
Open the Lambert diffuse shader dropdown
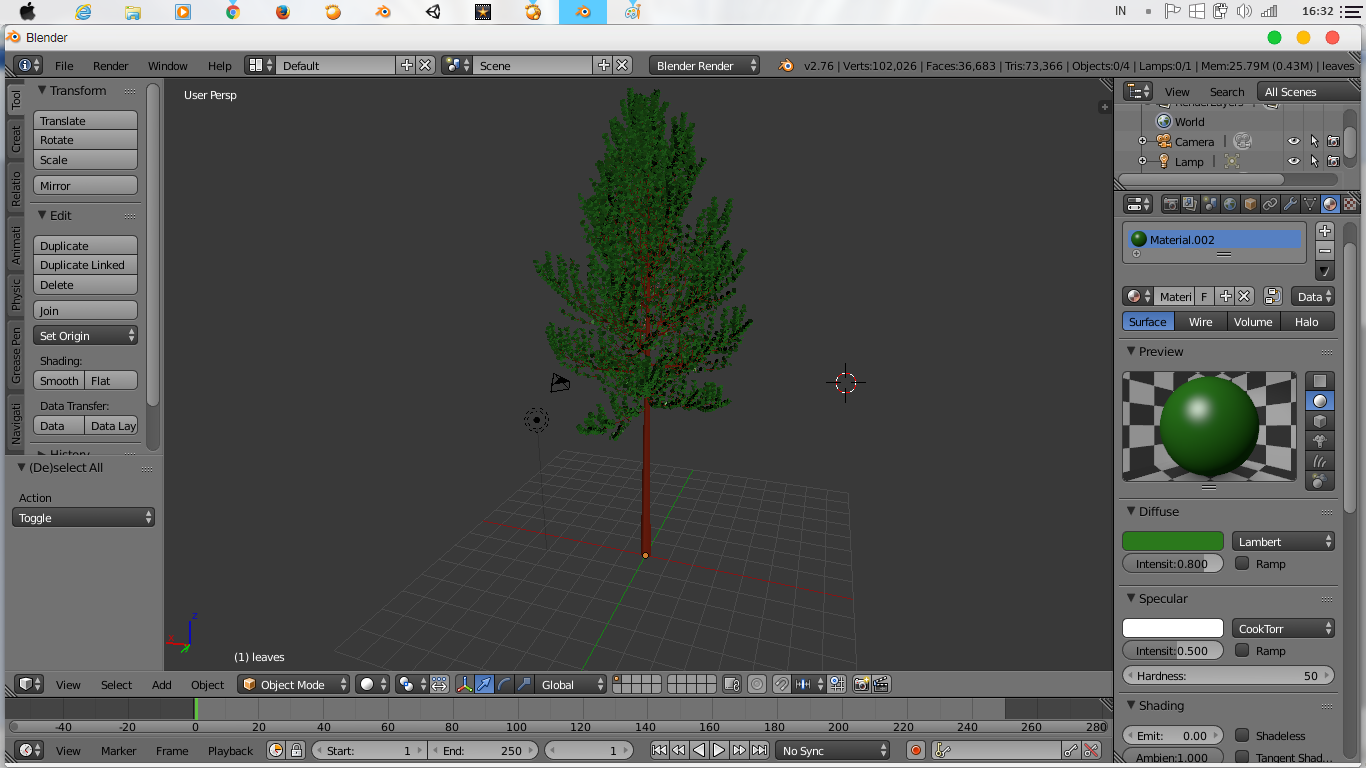pyautogui.click(x=1283, y=540)
